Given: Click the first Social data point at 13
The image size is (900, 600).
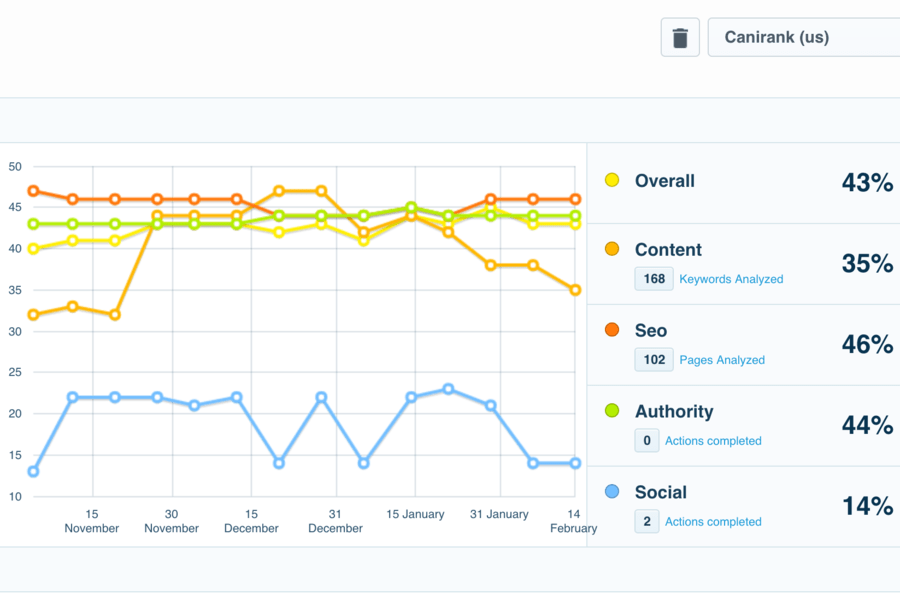Looking at the screenshot, I should point(33,471).
